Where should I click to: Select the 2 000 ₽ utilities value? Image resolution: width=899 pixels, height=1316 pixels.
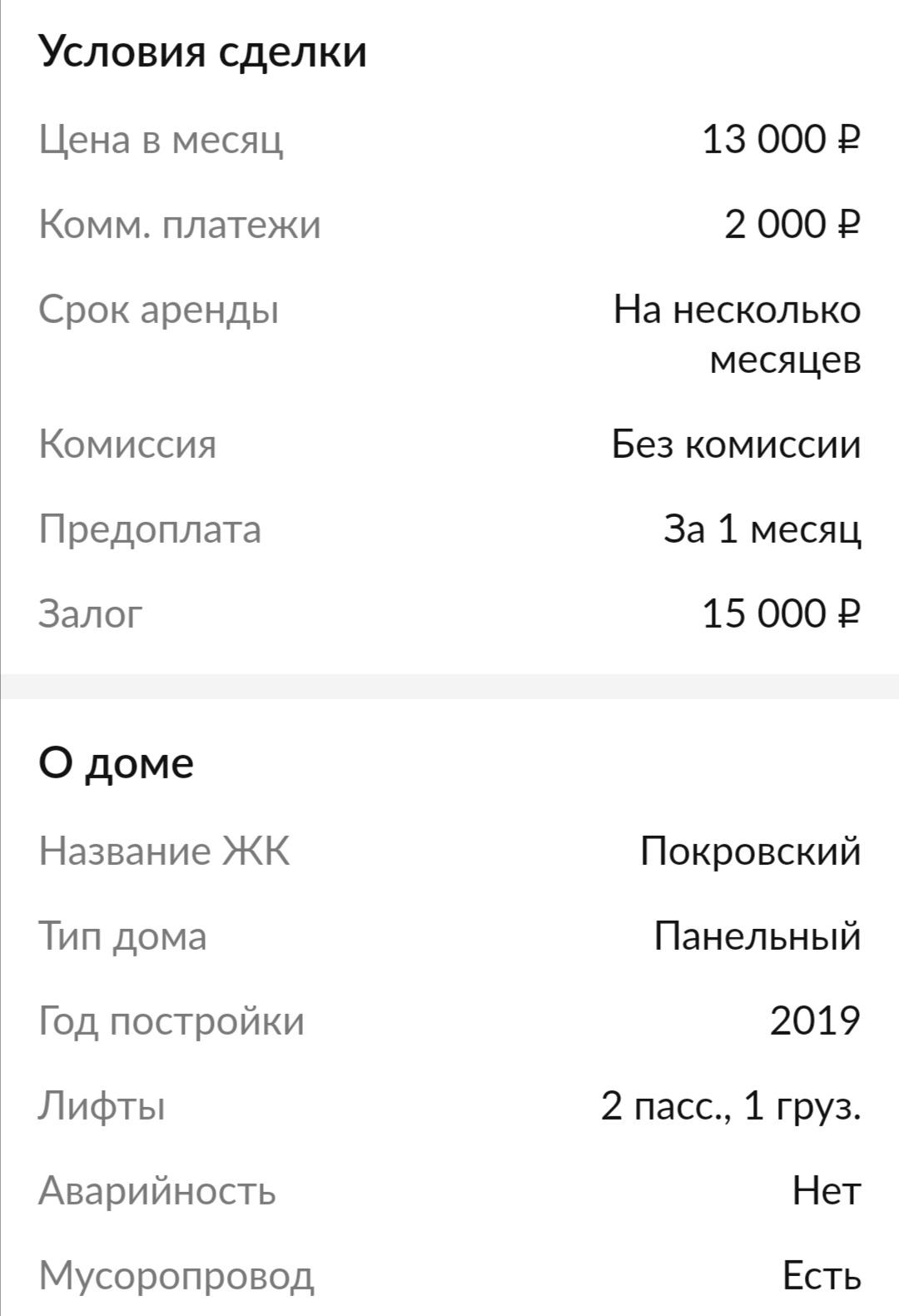point(792,225)
